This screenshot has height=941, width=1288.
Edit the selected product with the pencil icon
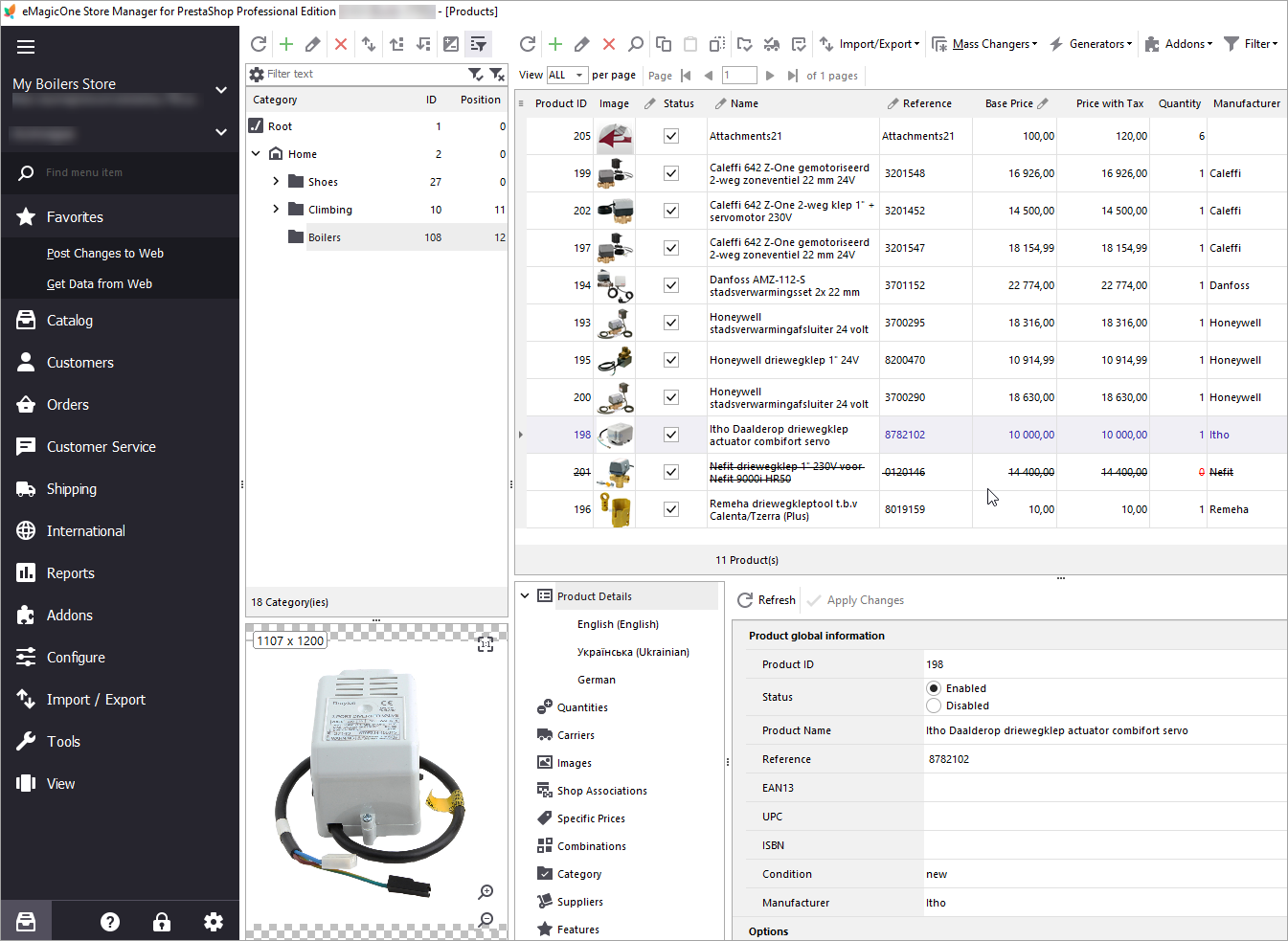click(582, 44)
